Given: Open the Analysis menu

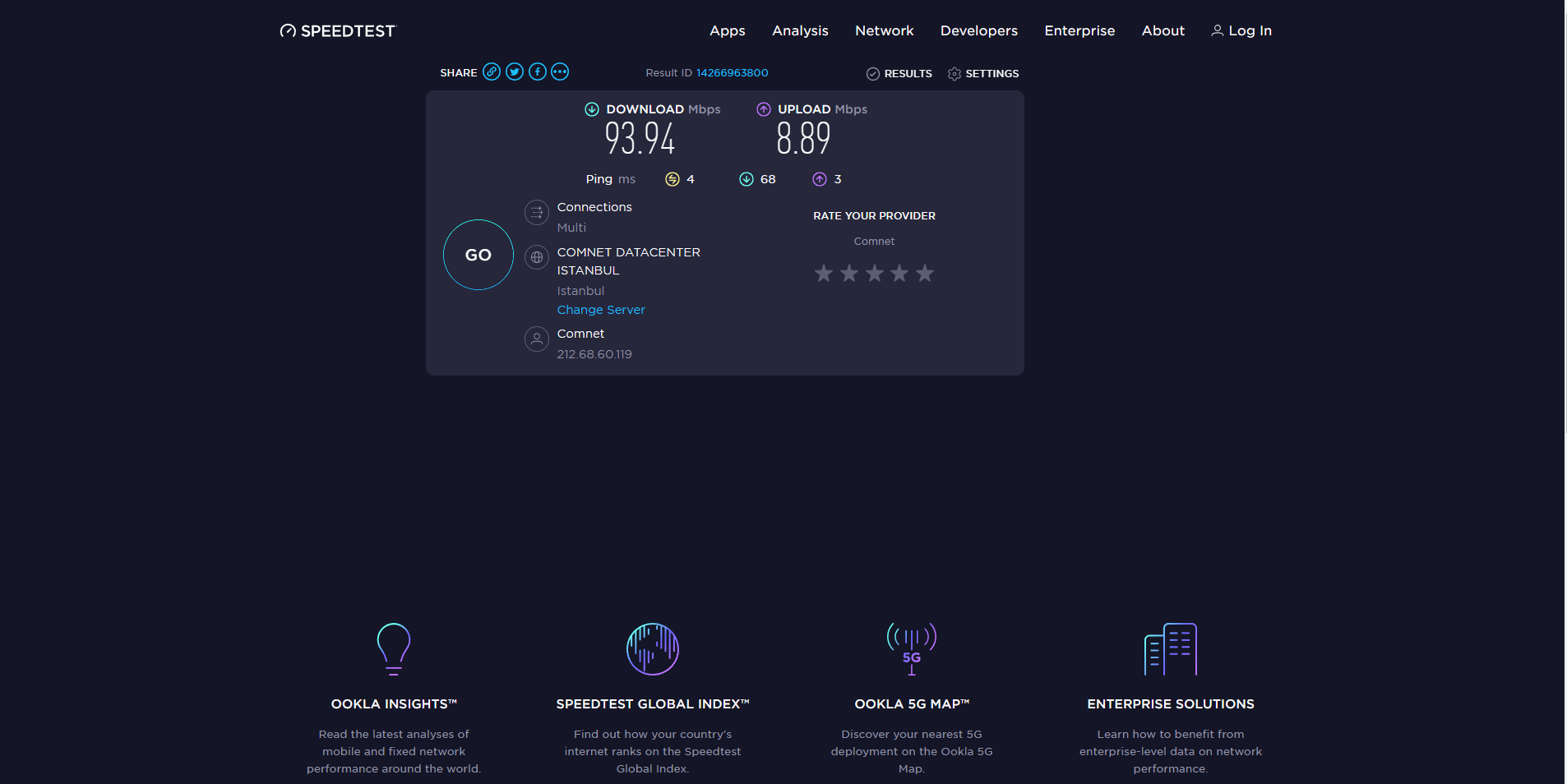Looking at the screenshot, I should (800, 30).
